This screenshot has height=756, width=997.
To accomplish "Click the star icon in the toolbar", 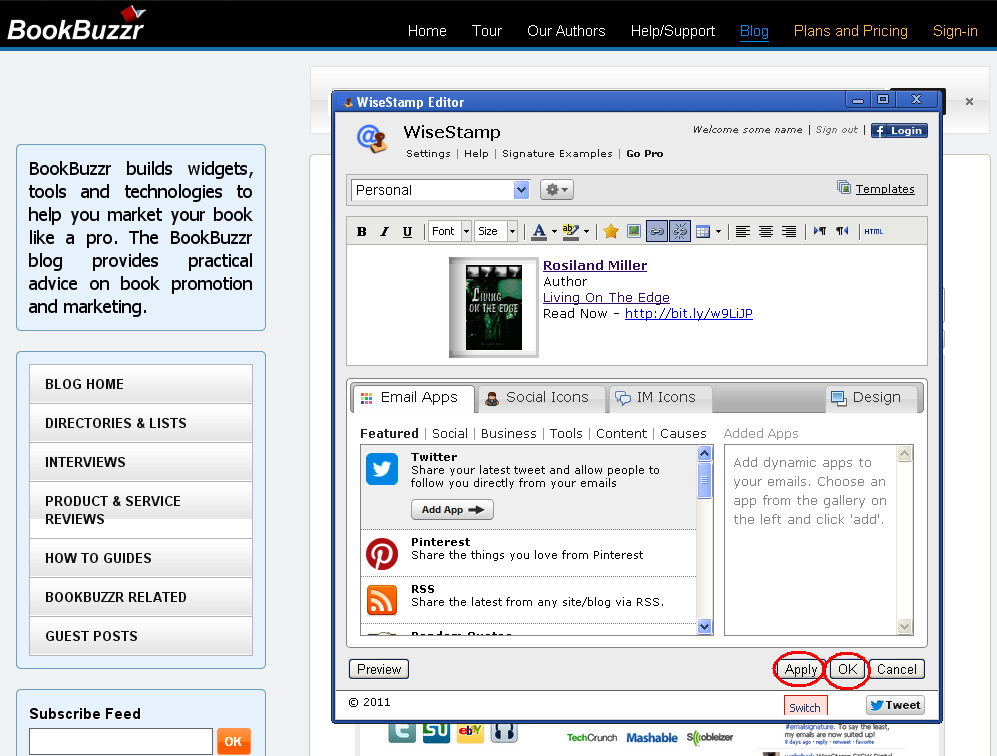I will [611, 232].
